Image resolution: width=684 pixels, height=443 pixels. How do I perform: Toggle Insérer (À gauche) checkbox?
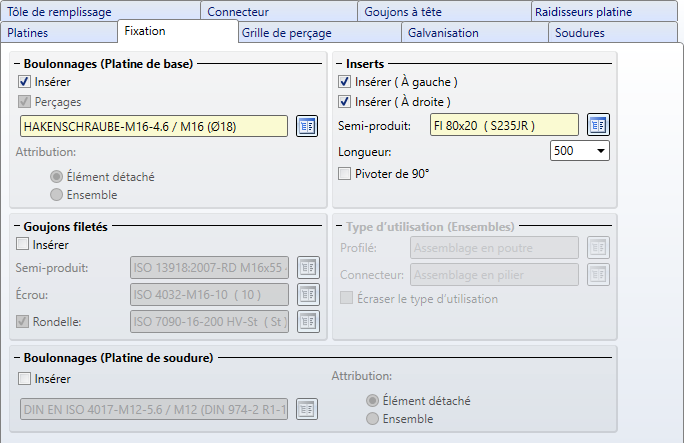[x=346, y=82]
